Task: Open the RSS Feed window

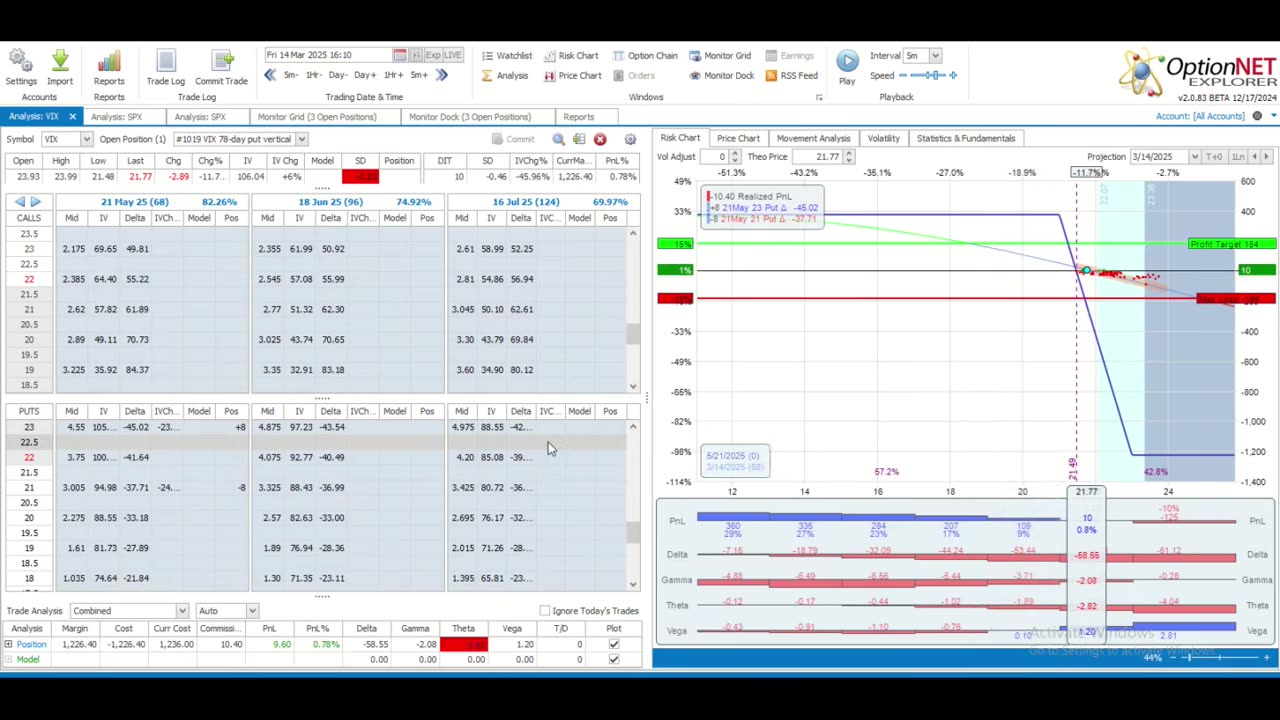Action: pyautogui.click(x=791, y=76)
